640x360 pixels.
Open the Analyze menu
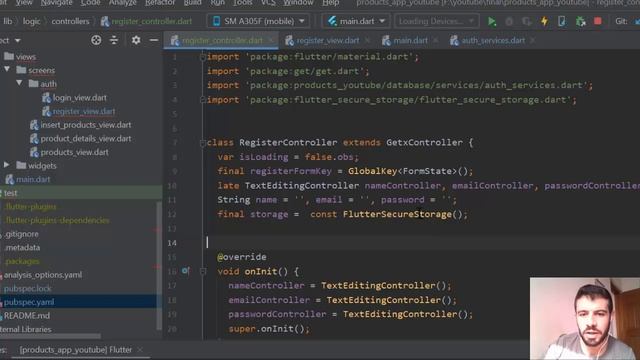tap(122, 3)
